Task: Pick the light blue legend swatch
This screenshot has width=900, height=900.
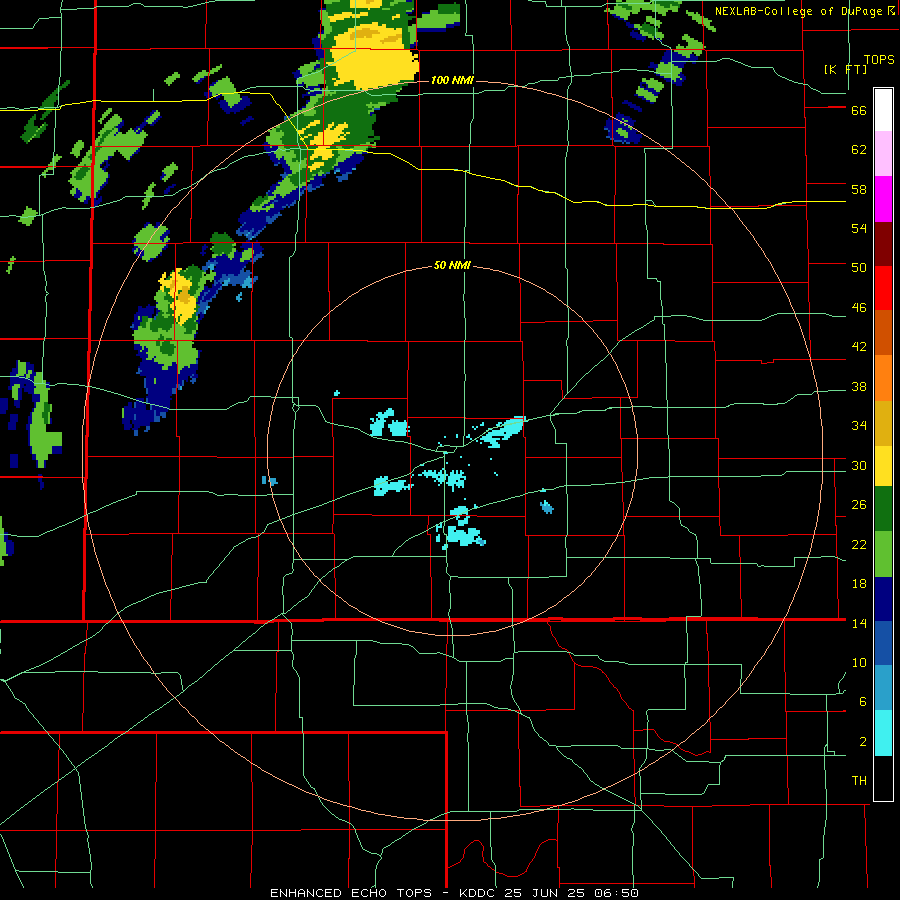Action: point(883,688)
